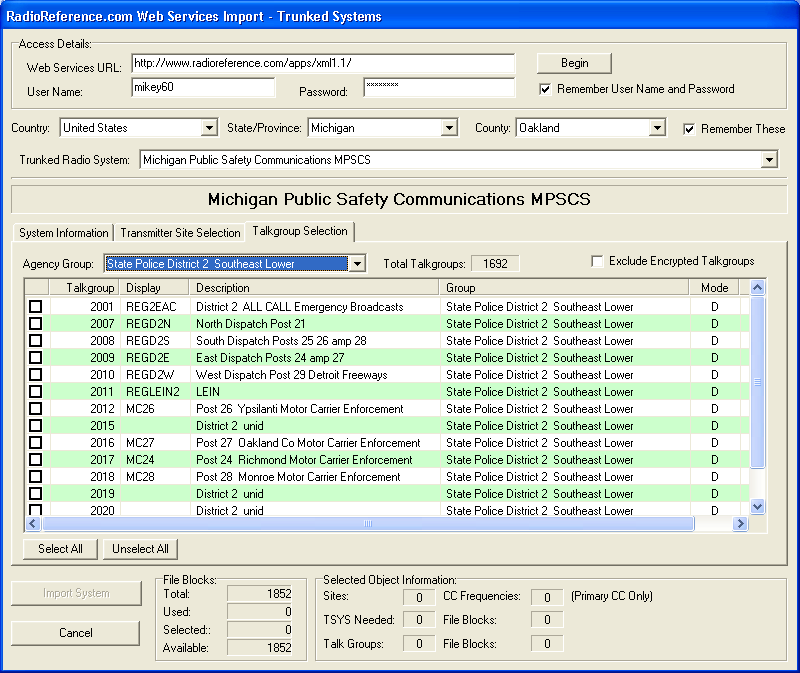Select talkgroup 2010 West Dispatch checkbox
The image size is (800, 673).
[35, 375]
